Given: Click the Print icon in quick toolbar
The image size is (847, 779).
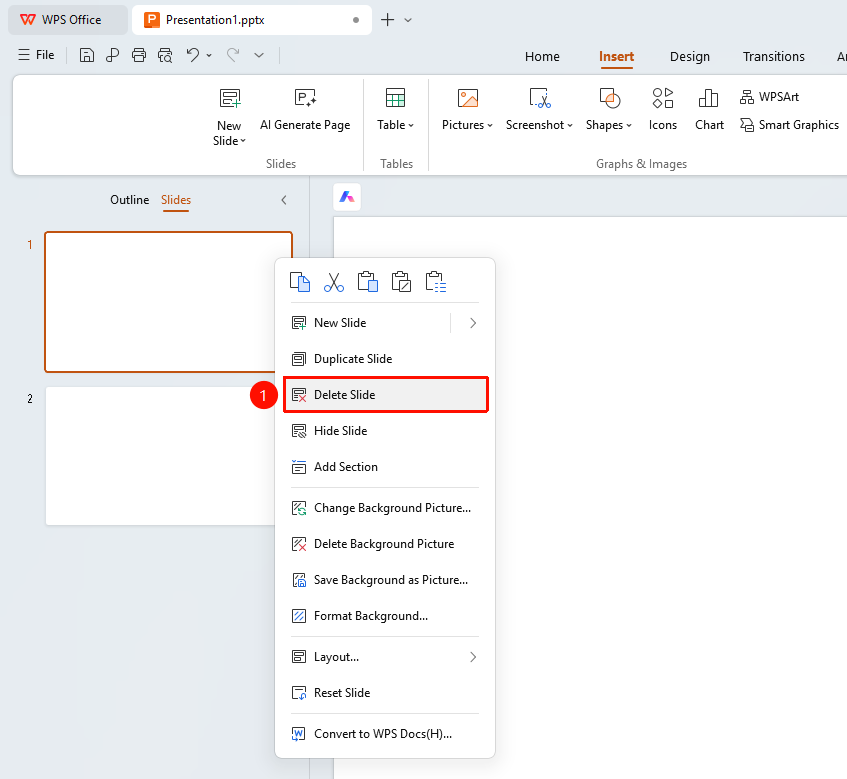Looking at the screenshot, I should coord(139,55).
